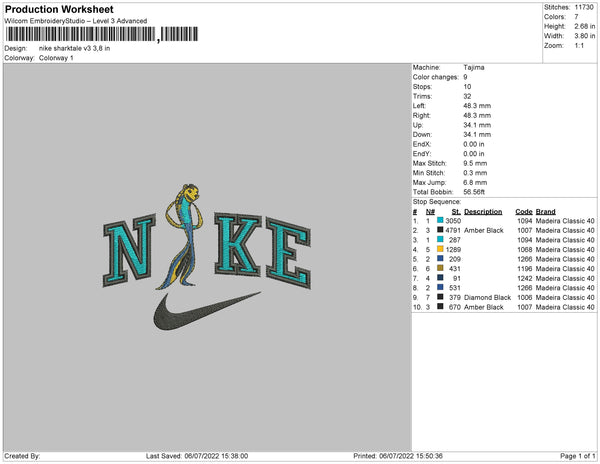Click the Right measurement 48.3 mm
The height and width of the screenshot is (464, 600).
point(477,115)
